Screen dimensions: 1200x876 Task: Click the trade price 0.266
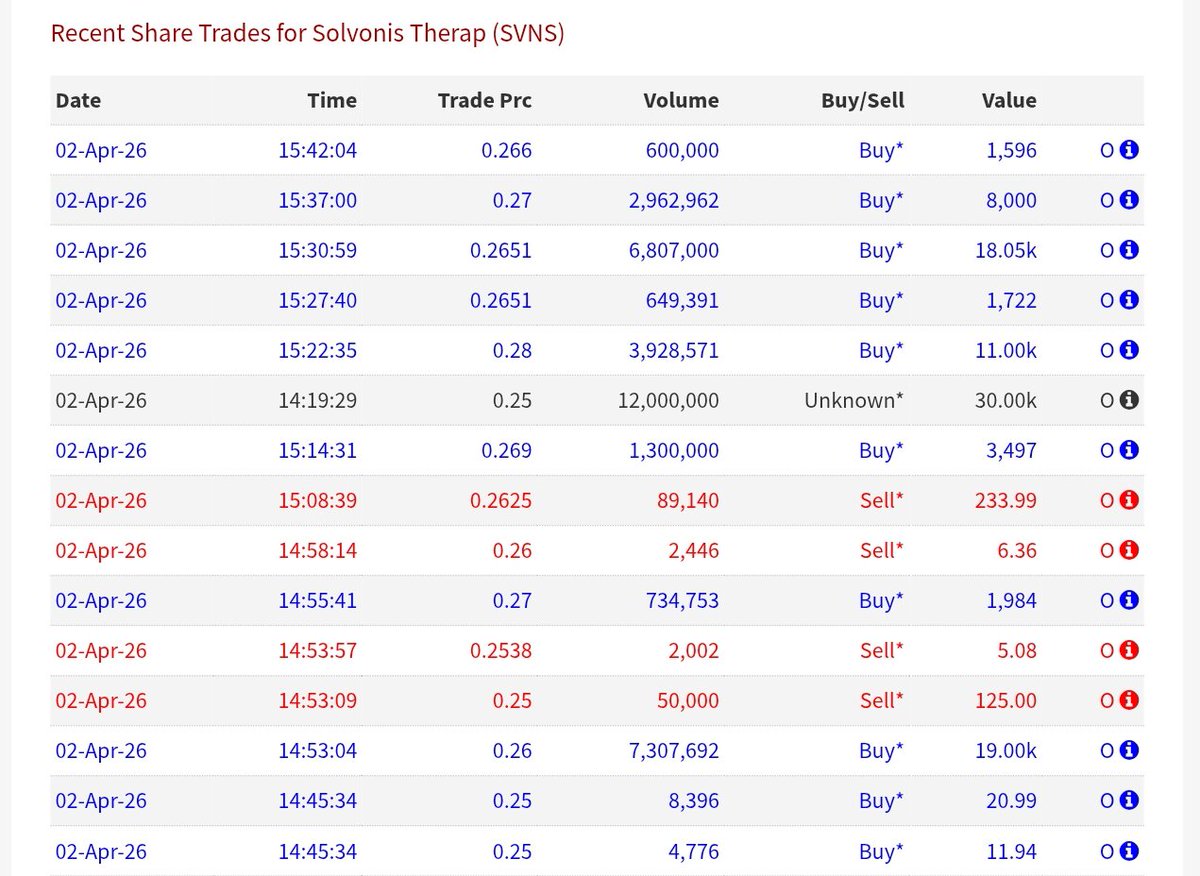coord(507,150)
